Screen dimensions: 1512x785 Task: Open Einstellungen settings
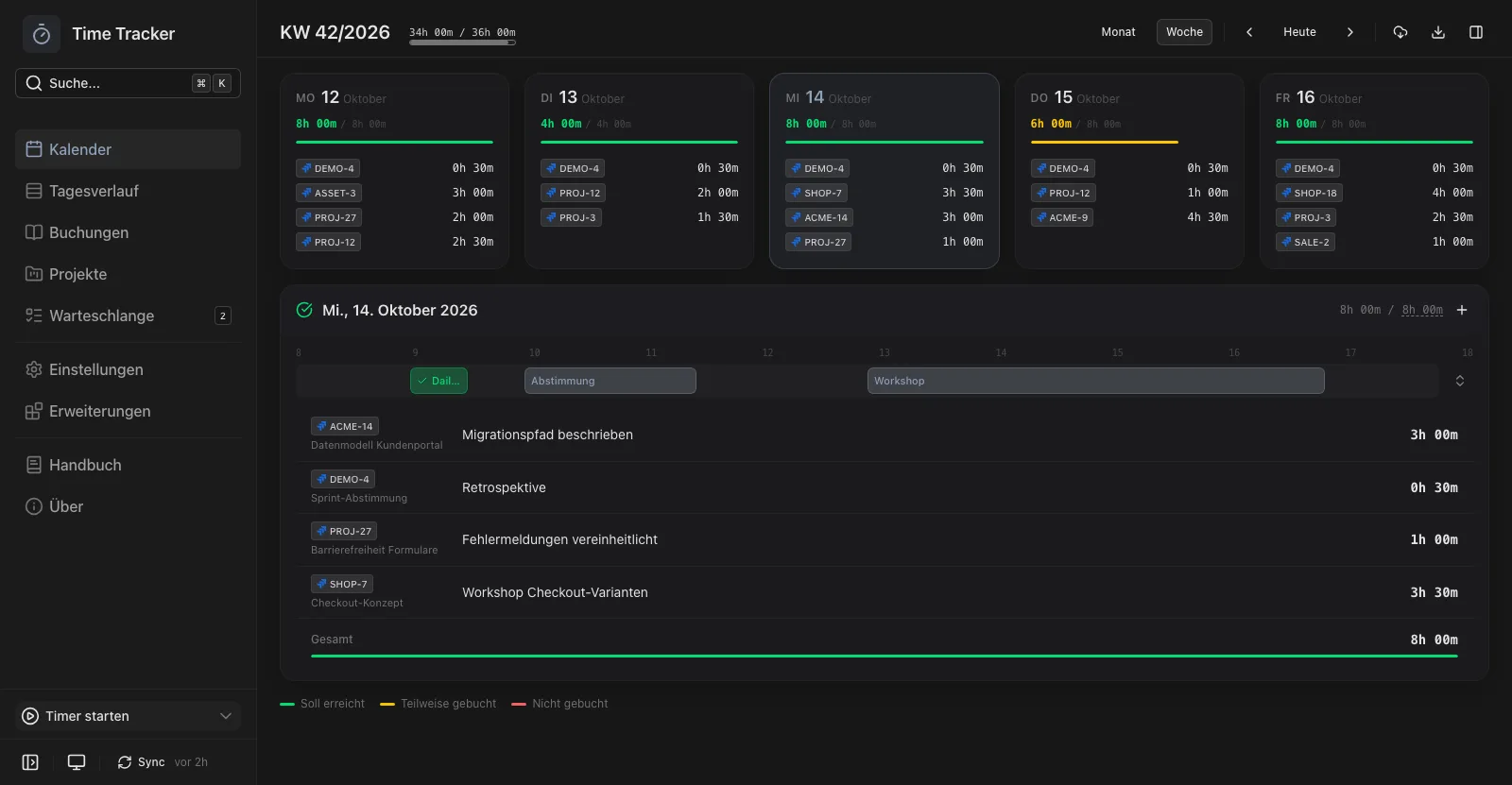(x=128, y=369)
